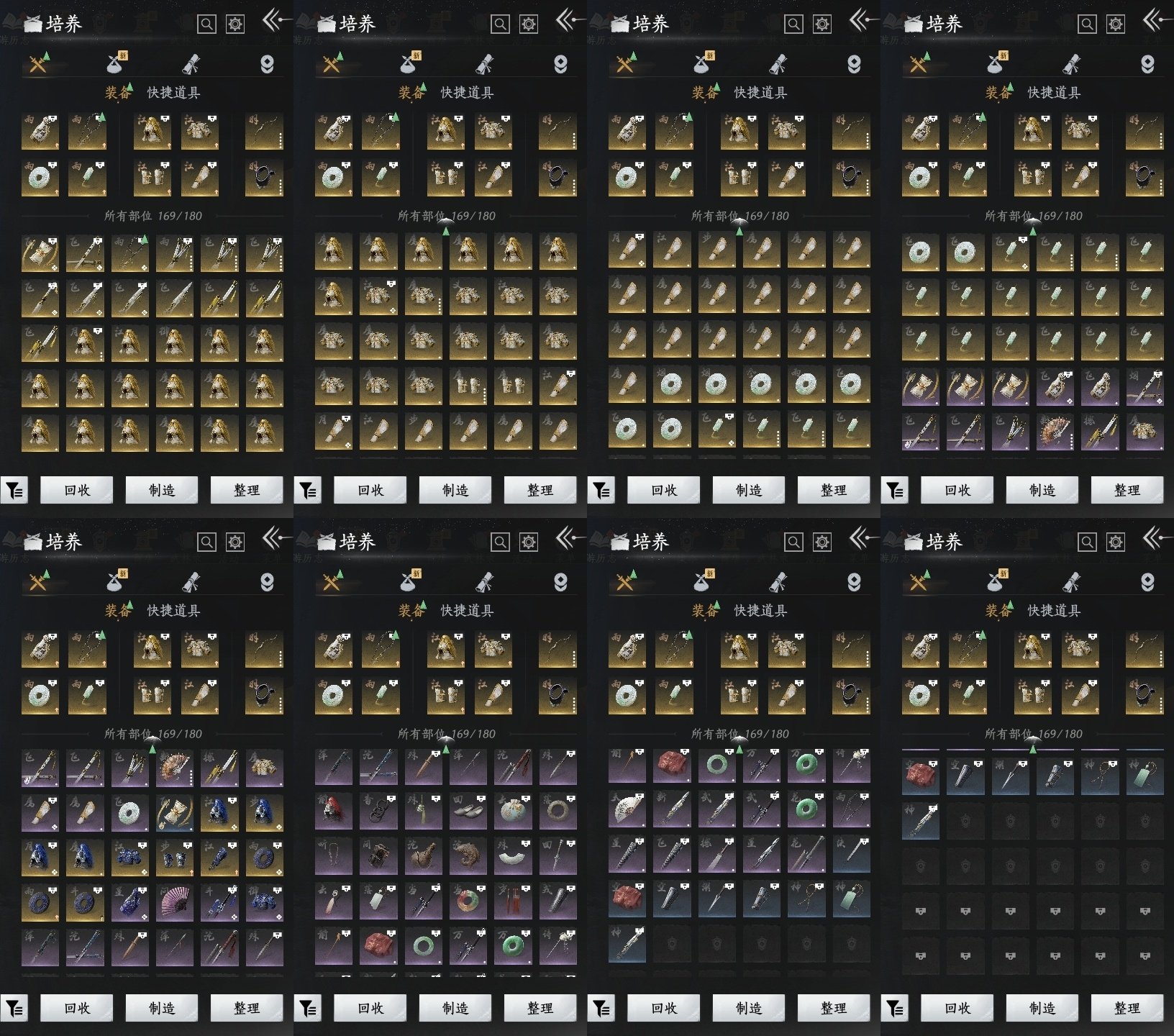This screenshot has width=1174, height=1036.
Task: Open the sort filter icon in third top panel
Action: [x=601, y=491]
